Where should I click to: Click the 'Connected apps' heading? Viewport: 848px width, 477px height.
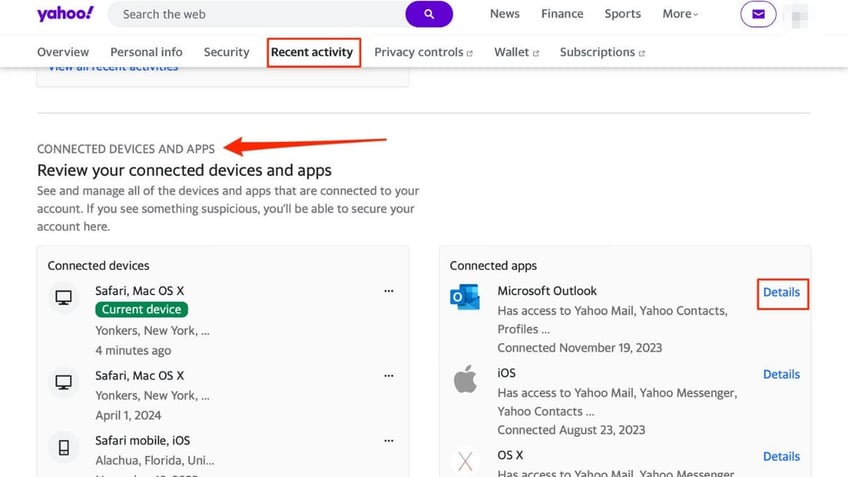pyautogui.click(x=493, y=266)
